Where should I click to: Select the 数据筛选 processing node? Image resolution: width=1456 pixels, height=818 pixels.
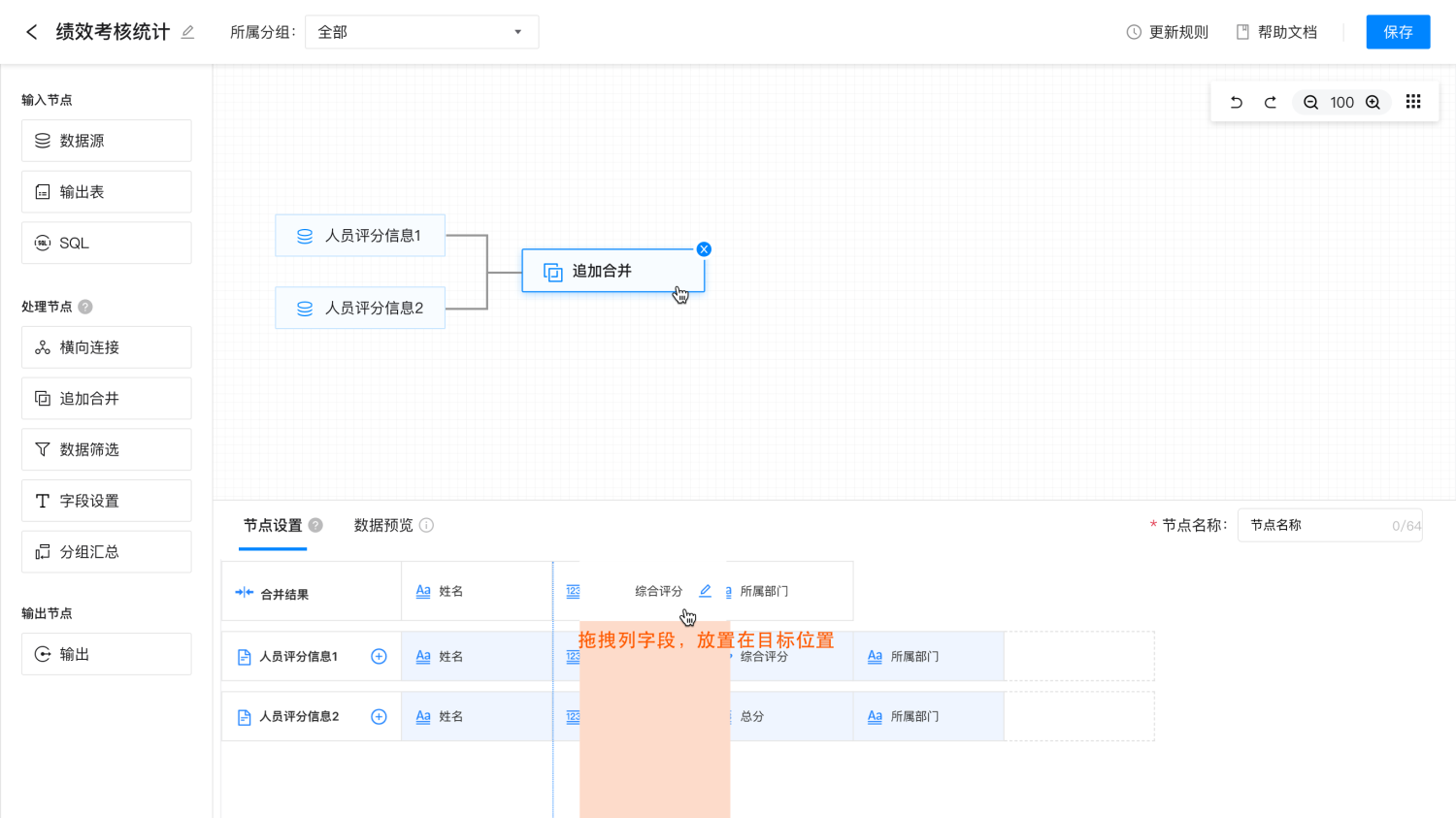(x=107, y=449)
